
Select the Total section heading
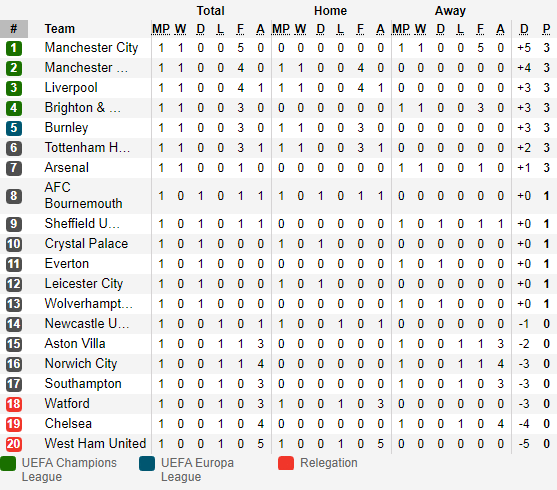pos(211,11)
